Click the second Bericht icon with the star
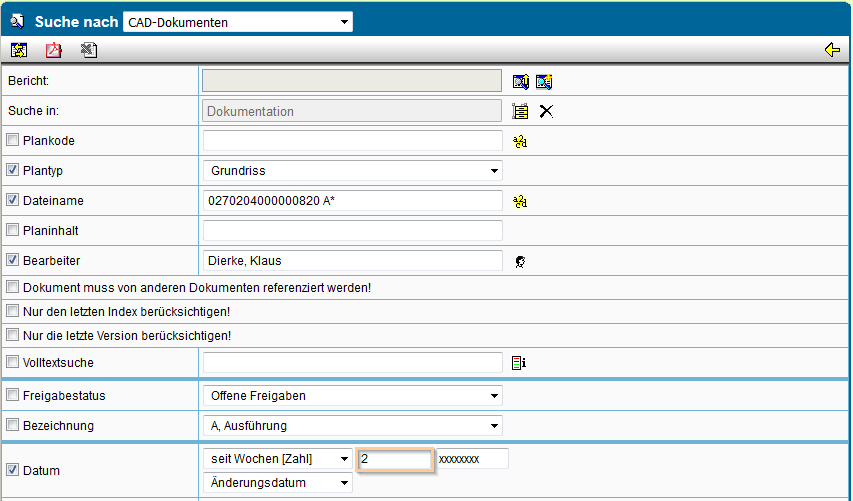This screenshot has width=853, height=501. 544,82
